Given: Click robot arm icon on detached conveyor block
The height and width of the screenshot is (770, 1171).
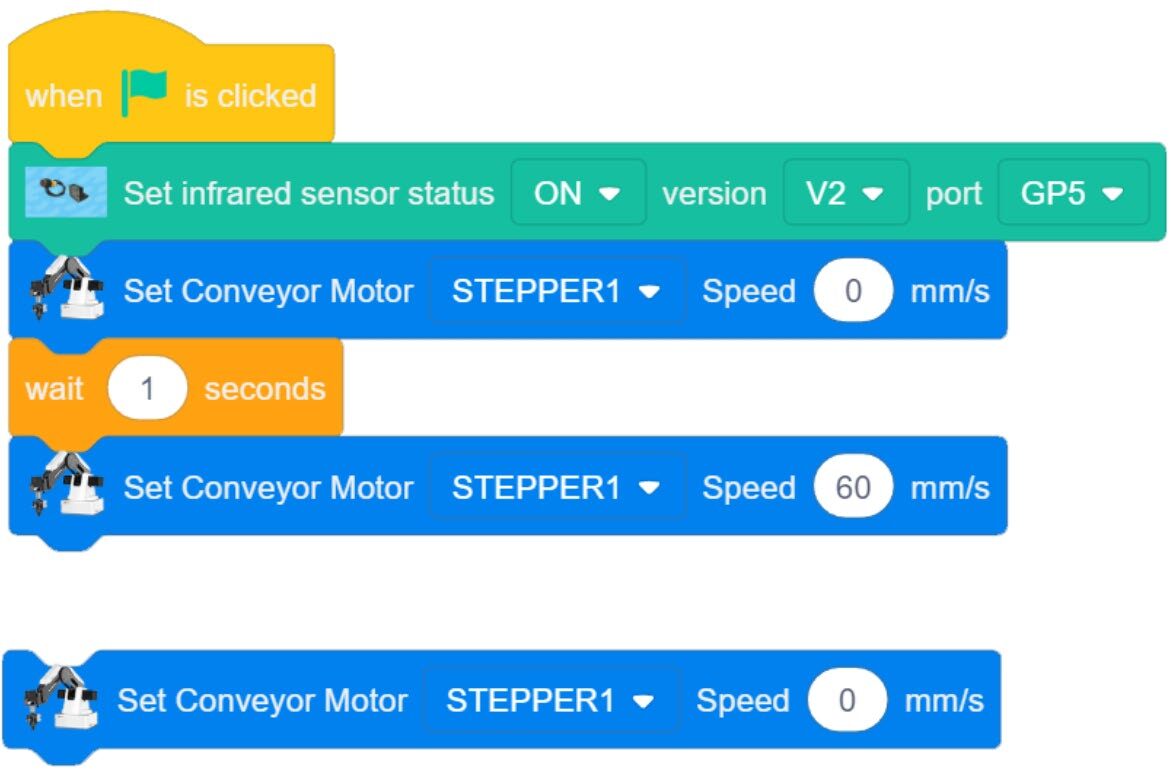Looking at the screenshot, I should [60, 698].
